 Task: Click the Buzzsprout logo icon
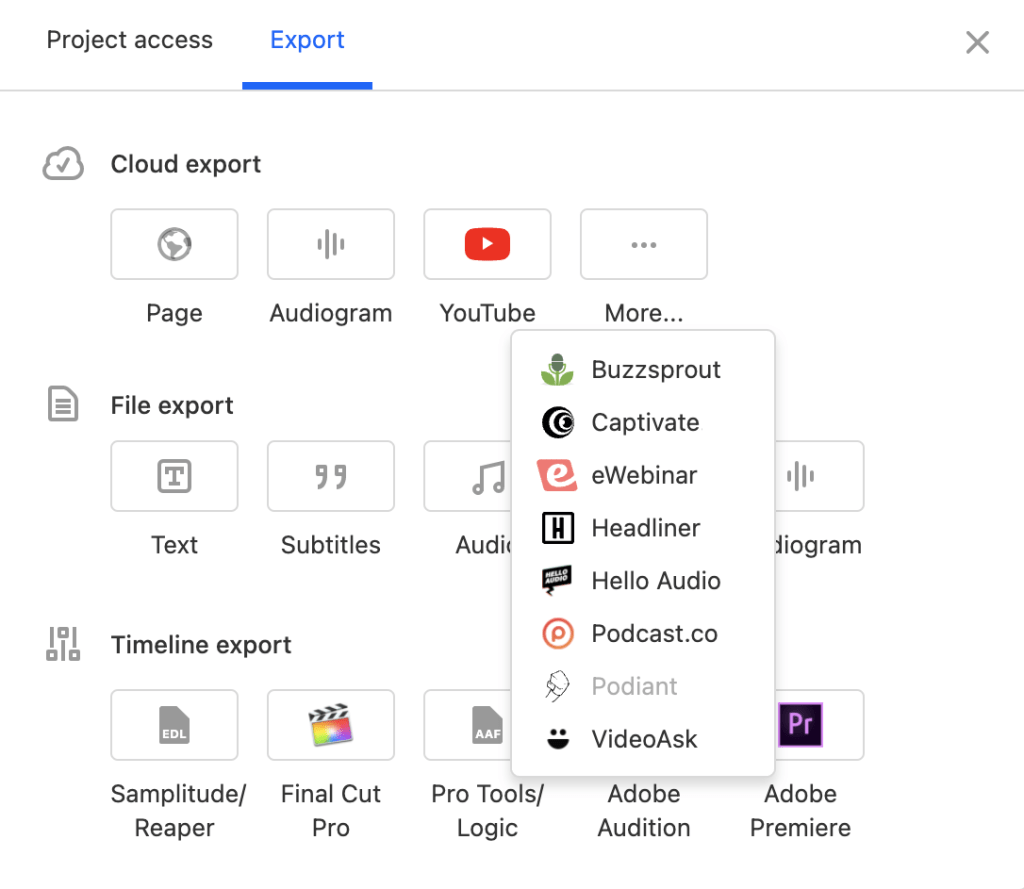pyautogui.click(x=557, y=370)
